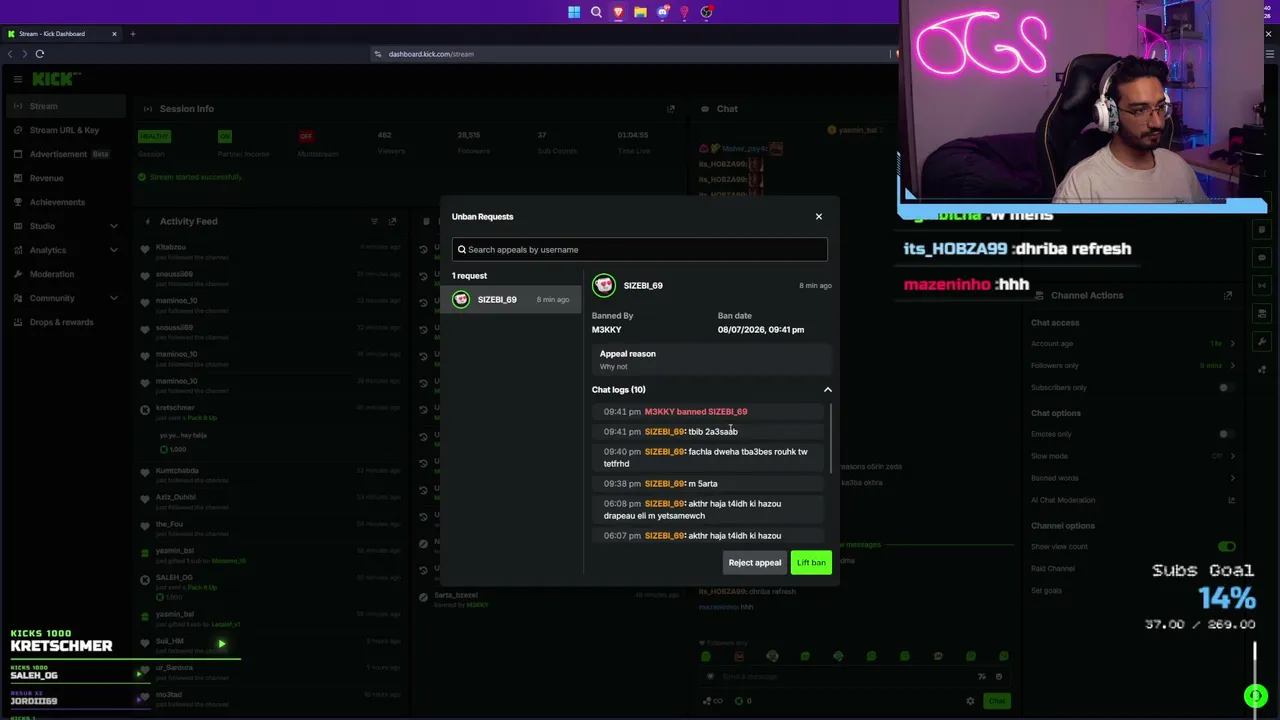Open taskbar Search
Viewport: 1280px width, 720px height.
[x=596, y=12]
